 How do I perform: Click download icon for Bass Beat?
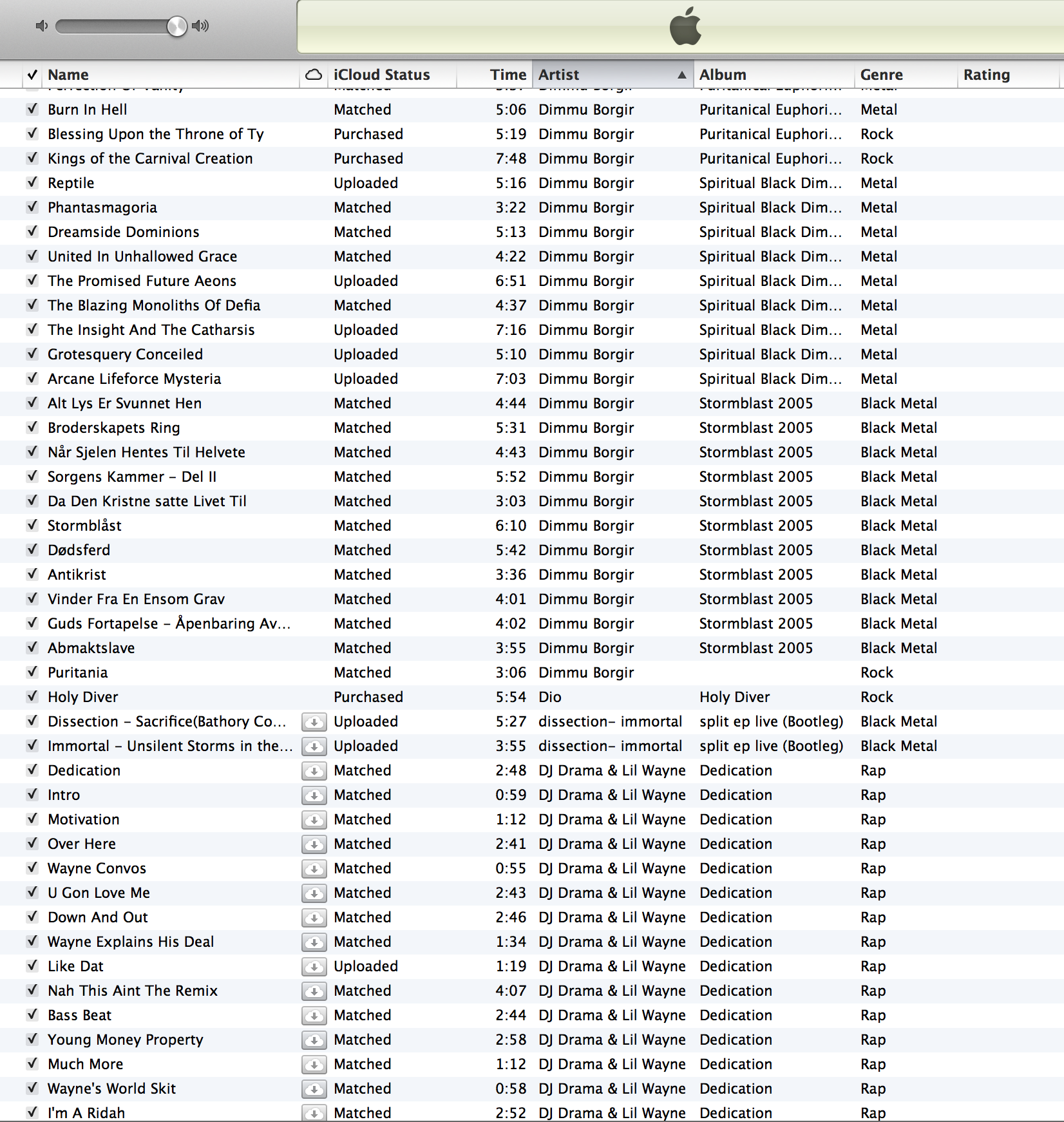(314, 1016)
